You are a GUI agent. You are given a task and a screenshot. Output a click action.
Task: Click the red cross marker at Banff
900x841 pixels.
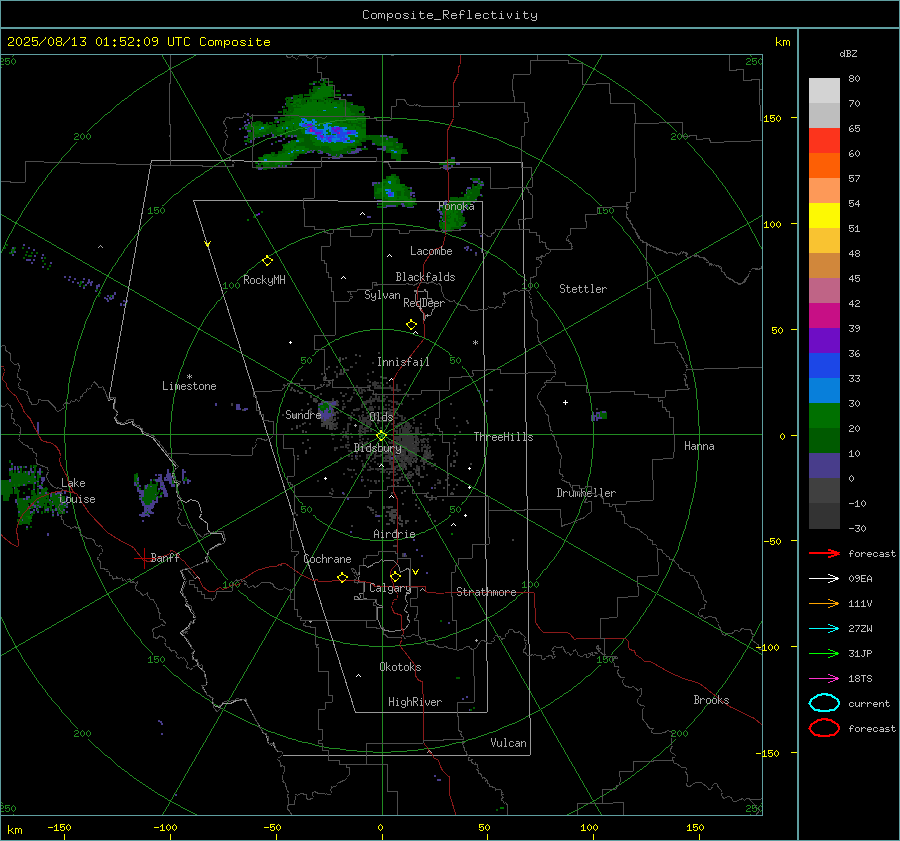[142, 557]
